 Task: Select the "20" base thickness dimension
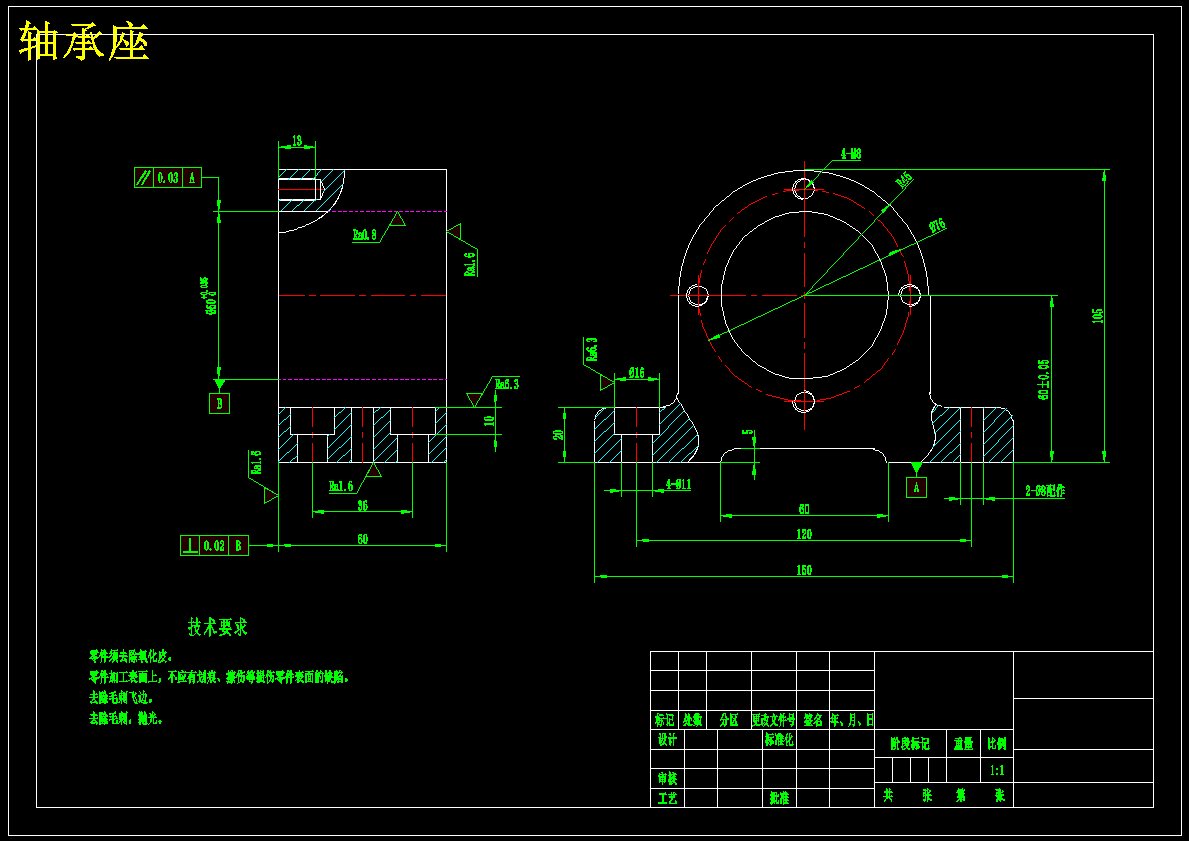click(x=559, y=435)
